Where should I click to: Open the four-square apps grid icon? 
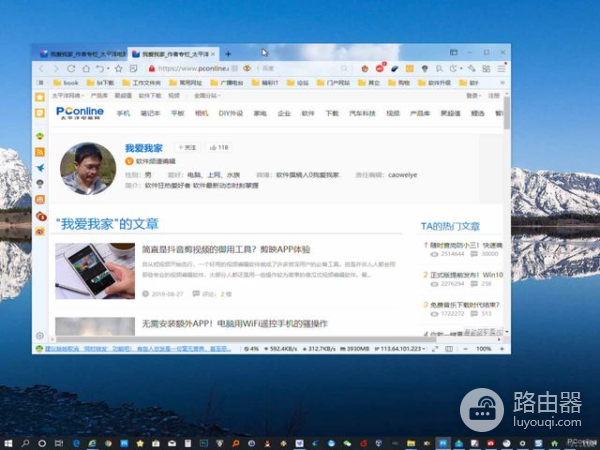coord(486,68)
